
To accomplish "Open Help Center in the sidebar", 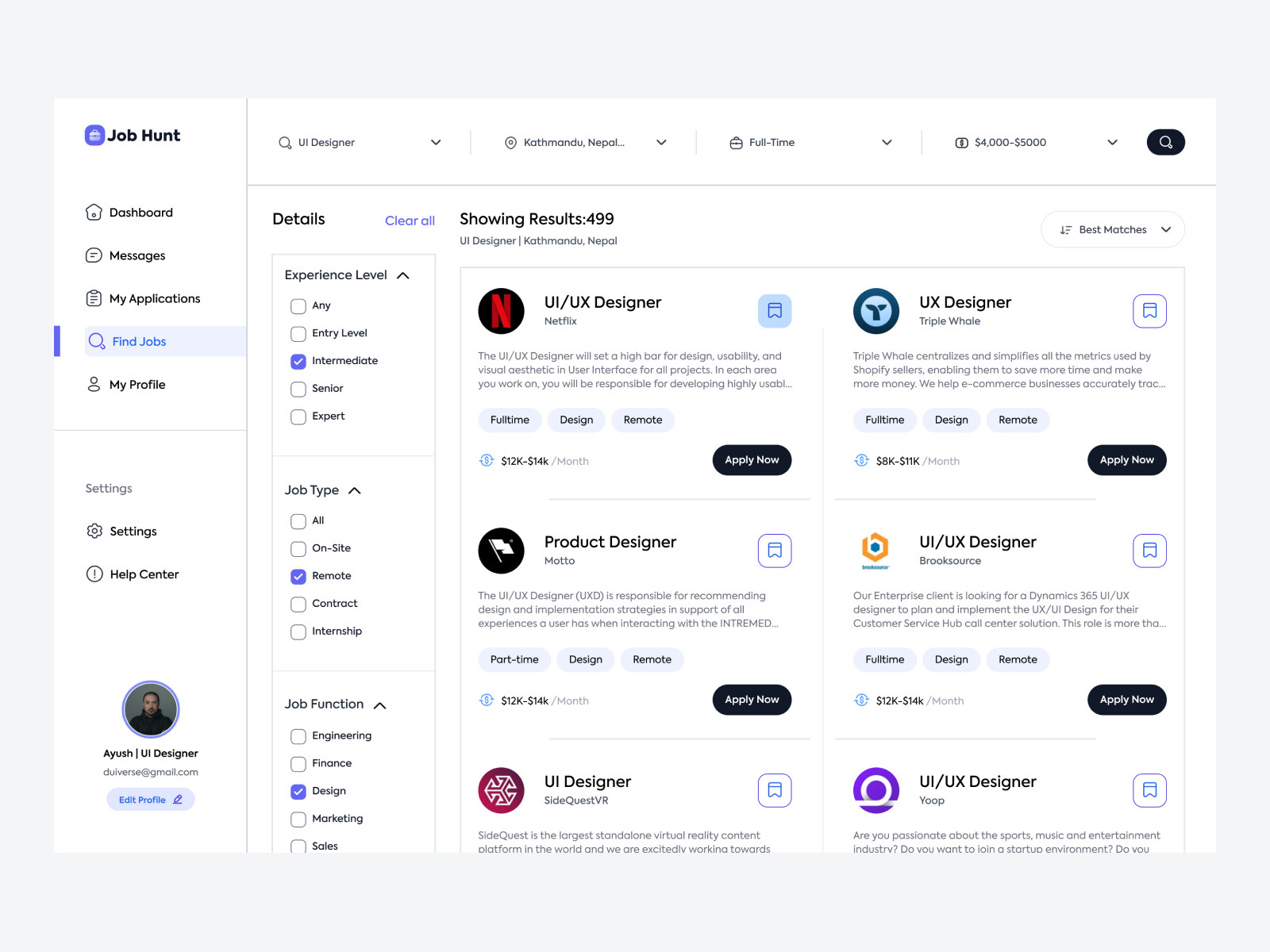I will [133, 574].
